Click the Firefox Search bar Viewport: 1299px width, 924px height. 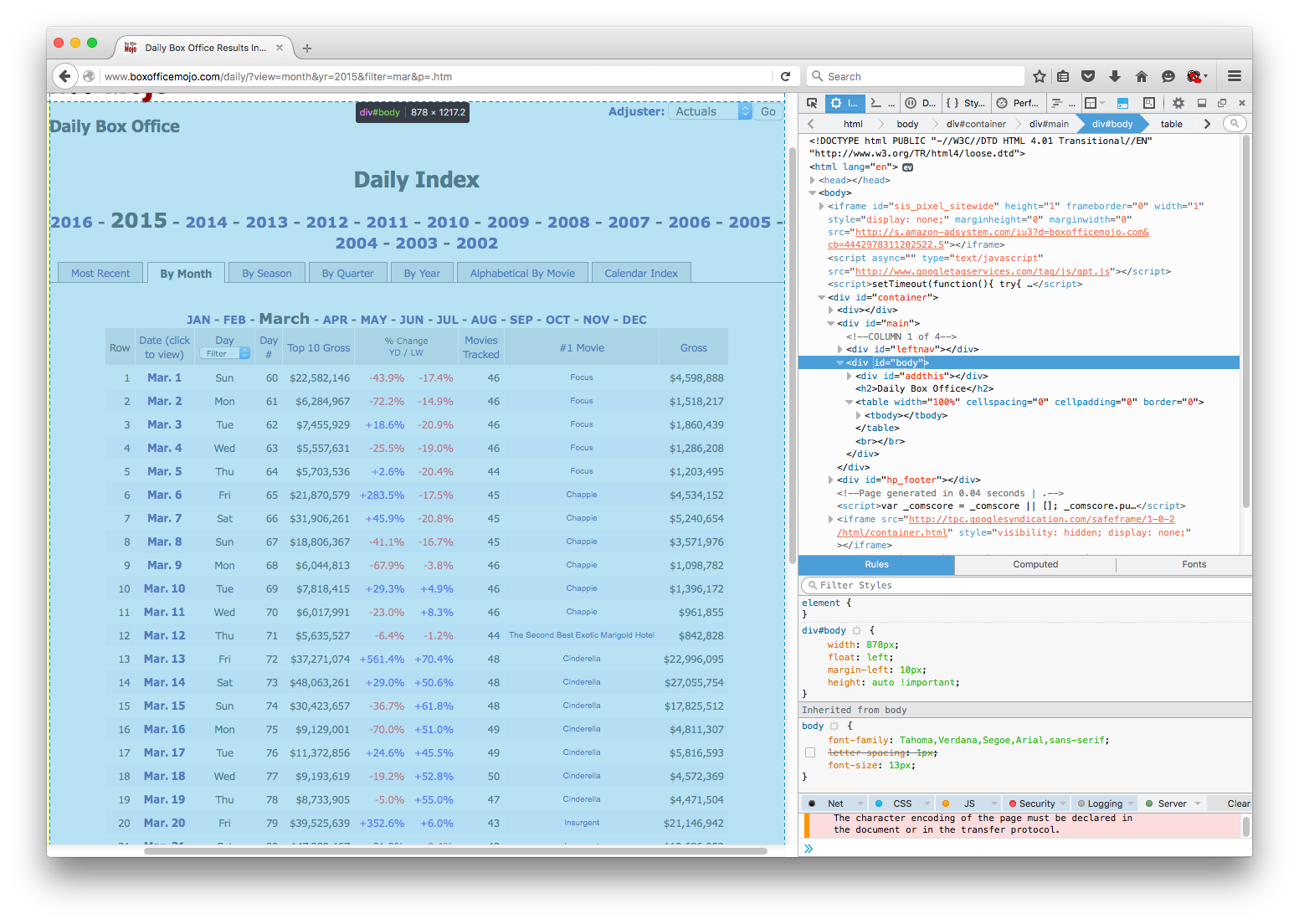click(x=916, y=76)
